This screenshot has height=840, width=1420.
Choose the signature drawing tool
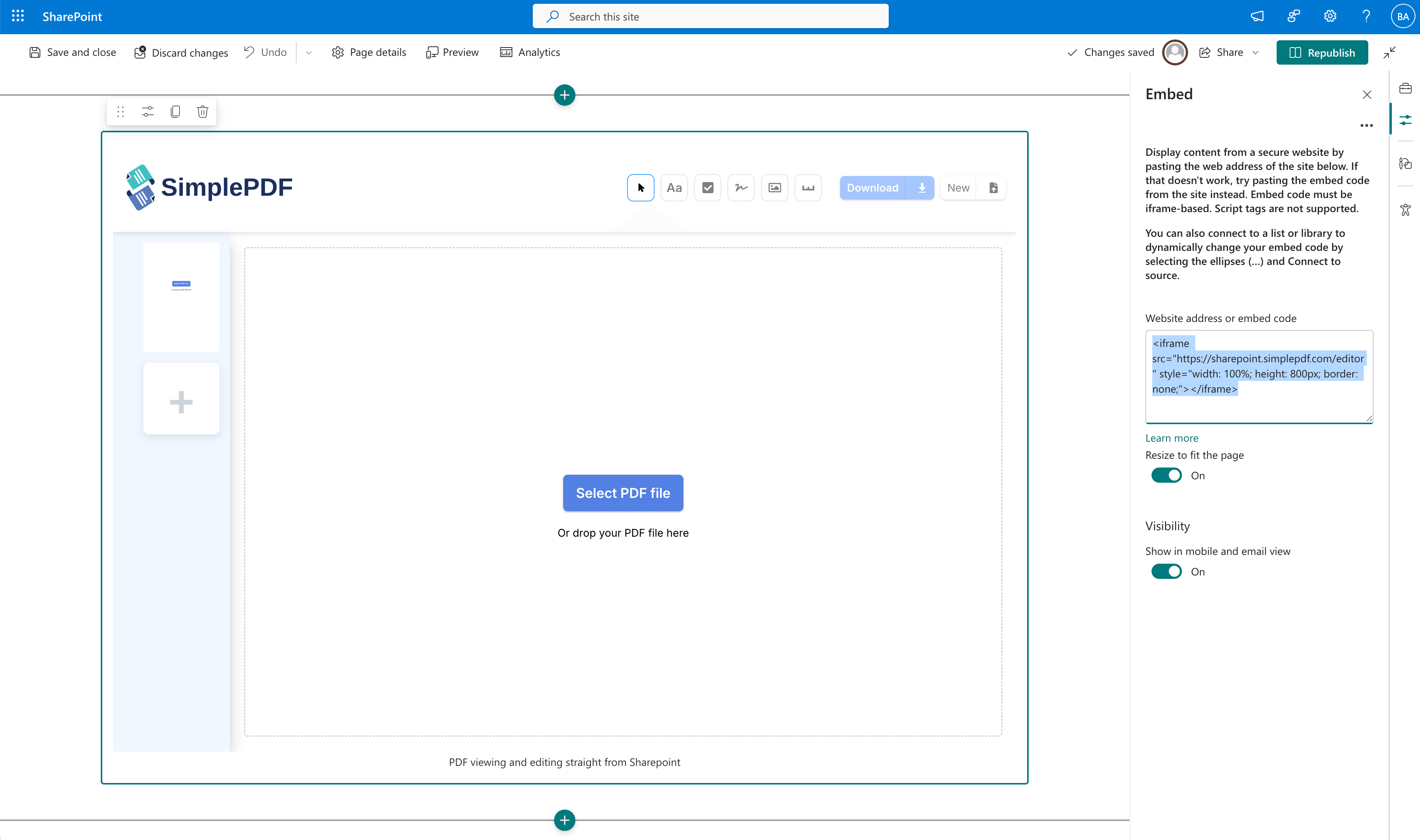click(x=740, y=187)
